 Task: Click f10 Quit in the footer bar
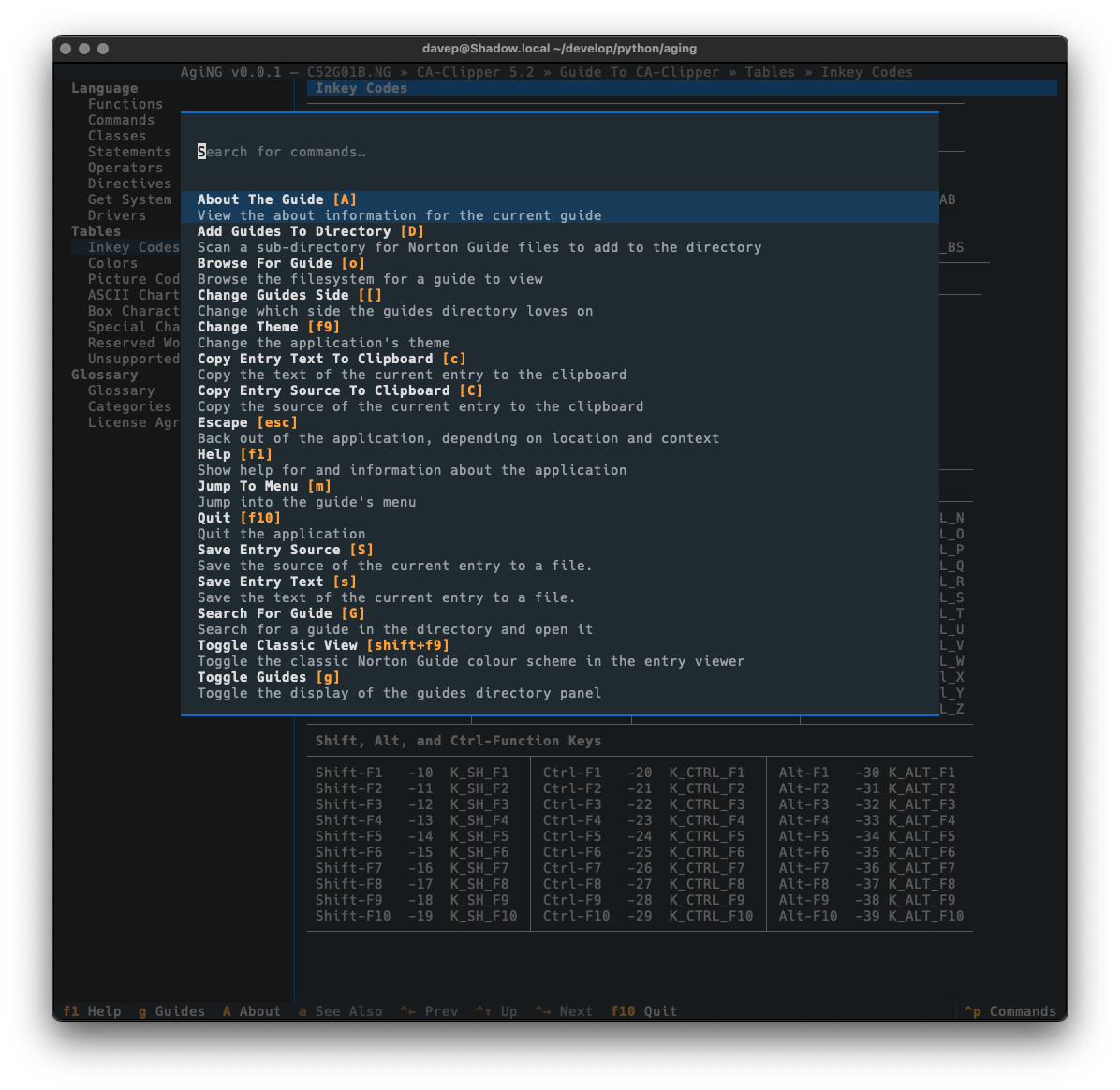coord(643,1011)
